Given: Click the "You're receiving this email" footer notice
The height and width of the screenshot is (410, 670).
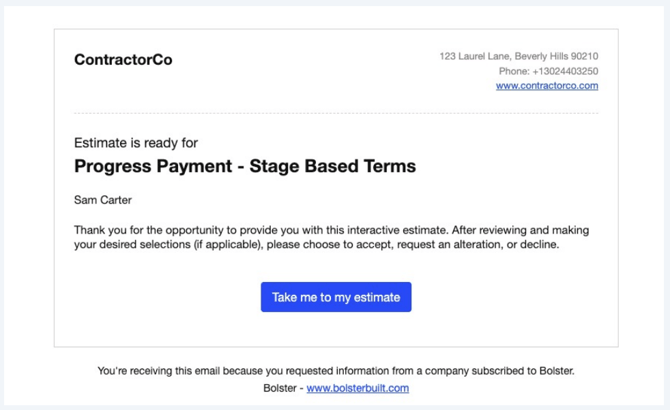Looking at the screenshot, I should click(336, 370).
